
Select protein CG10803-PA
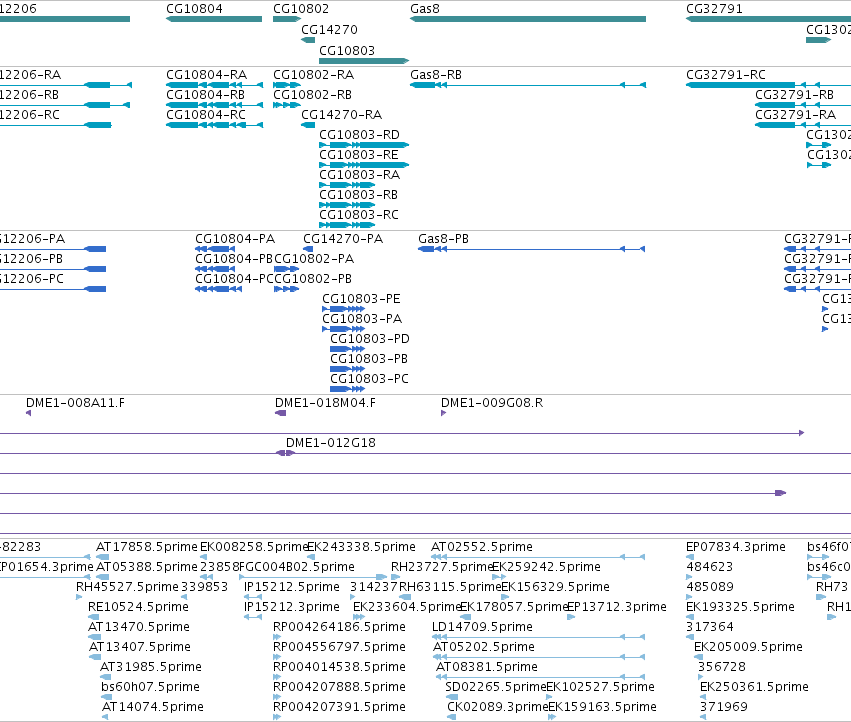point(344,329)
